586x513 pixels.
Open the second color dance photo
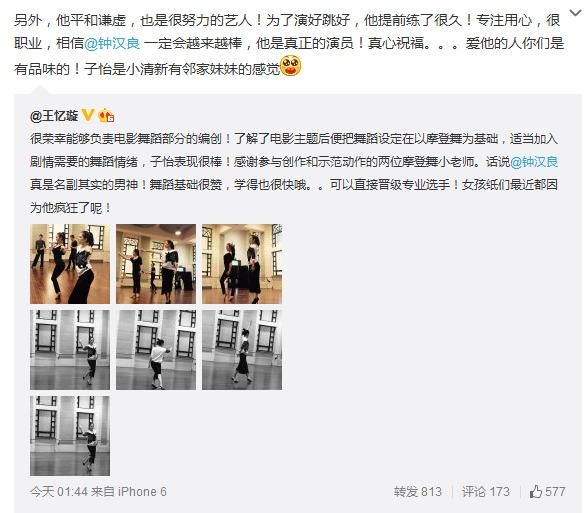156,264
